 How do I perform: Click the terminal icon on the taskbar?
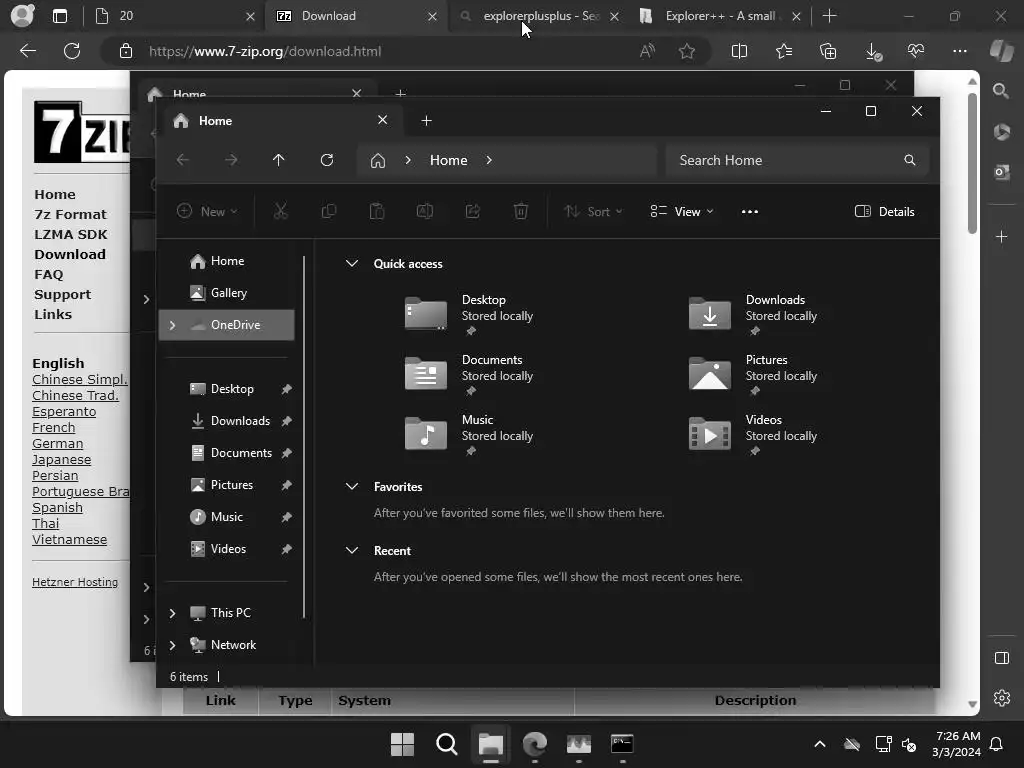point(622,744)
